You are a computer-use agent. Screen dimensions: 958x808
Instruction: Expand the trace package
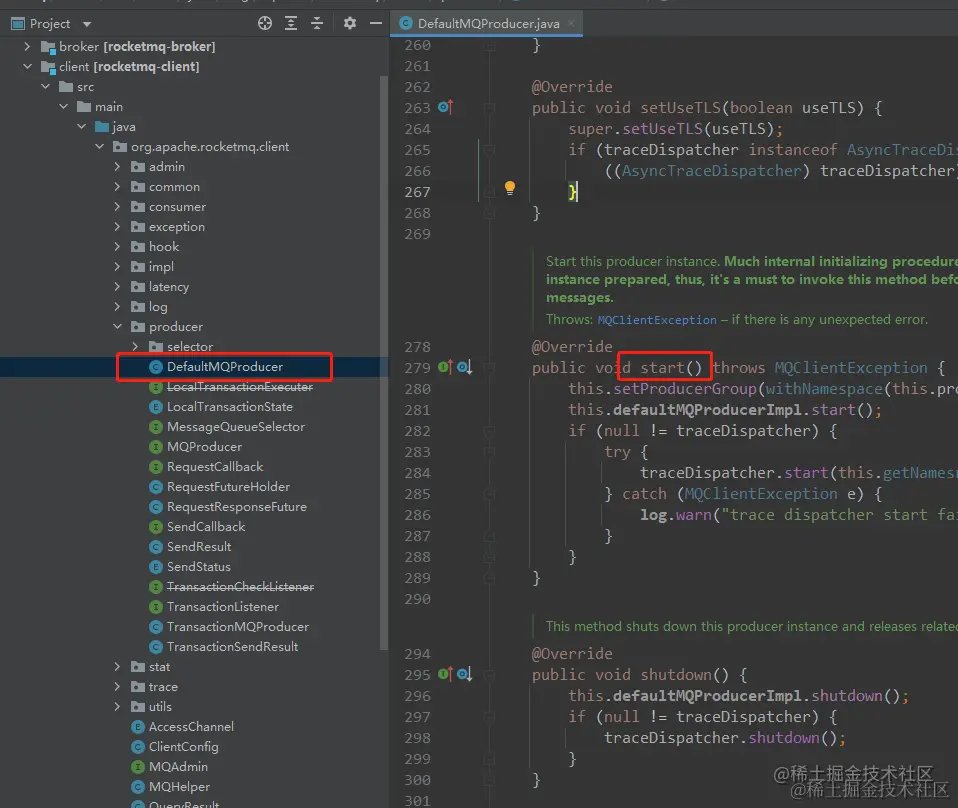117,687
